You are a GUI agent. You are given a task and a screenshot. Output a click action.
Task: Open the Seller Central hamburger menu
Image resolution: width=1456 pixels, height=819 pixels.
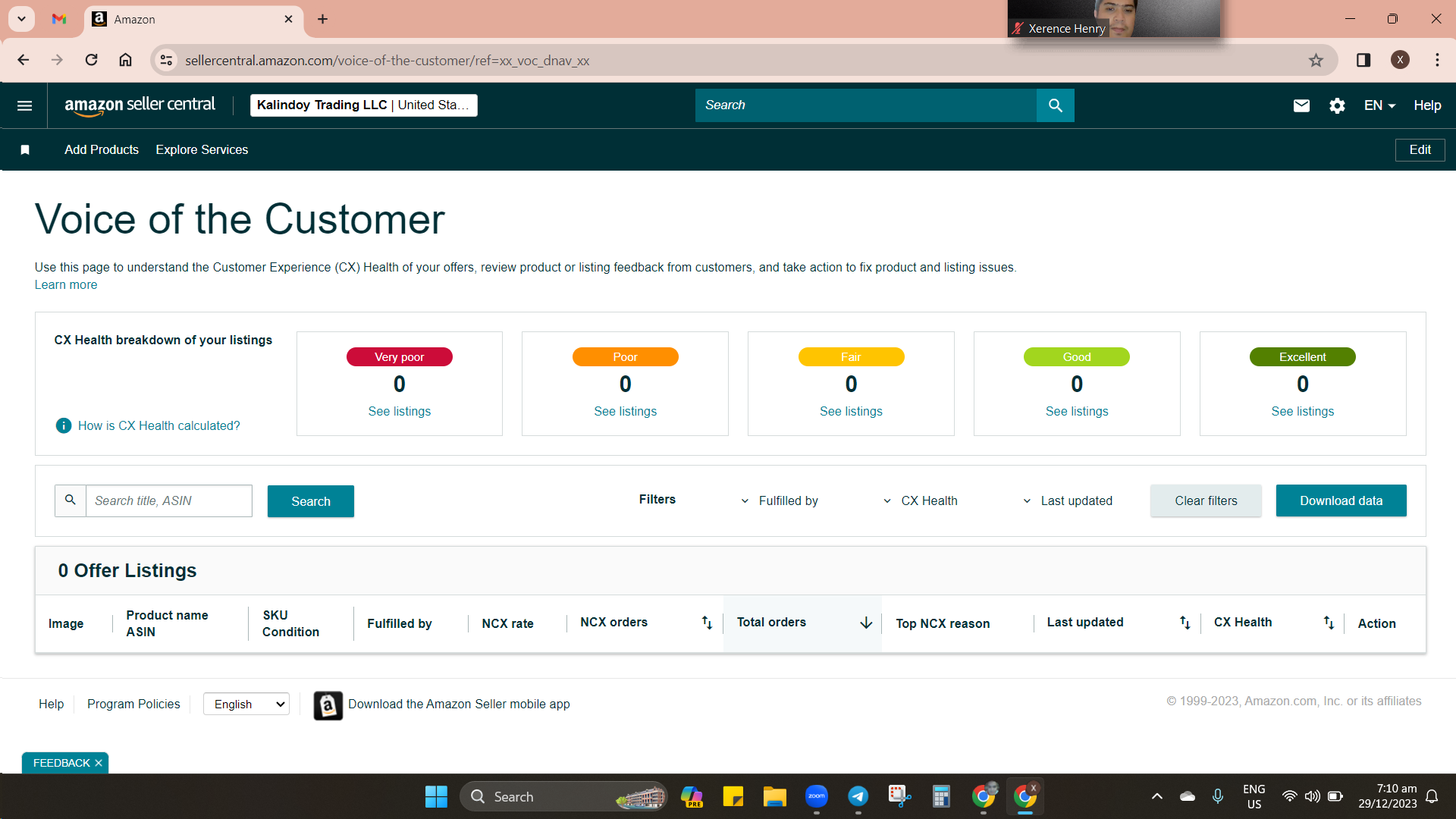point(24,105)
